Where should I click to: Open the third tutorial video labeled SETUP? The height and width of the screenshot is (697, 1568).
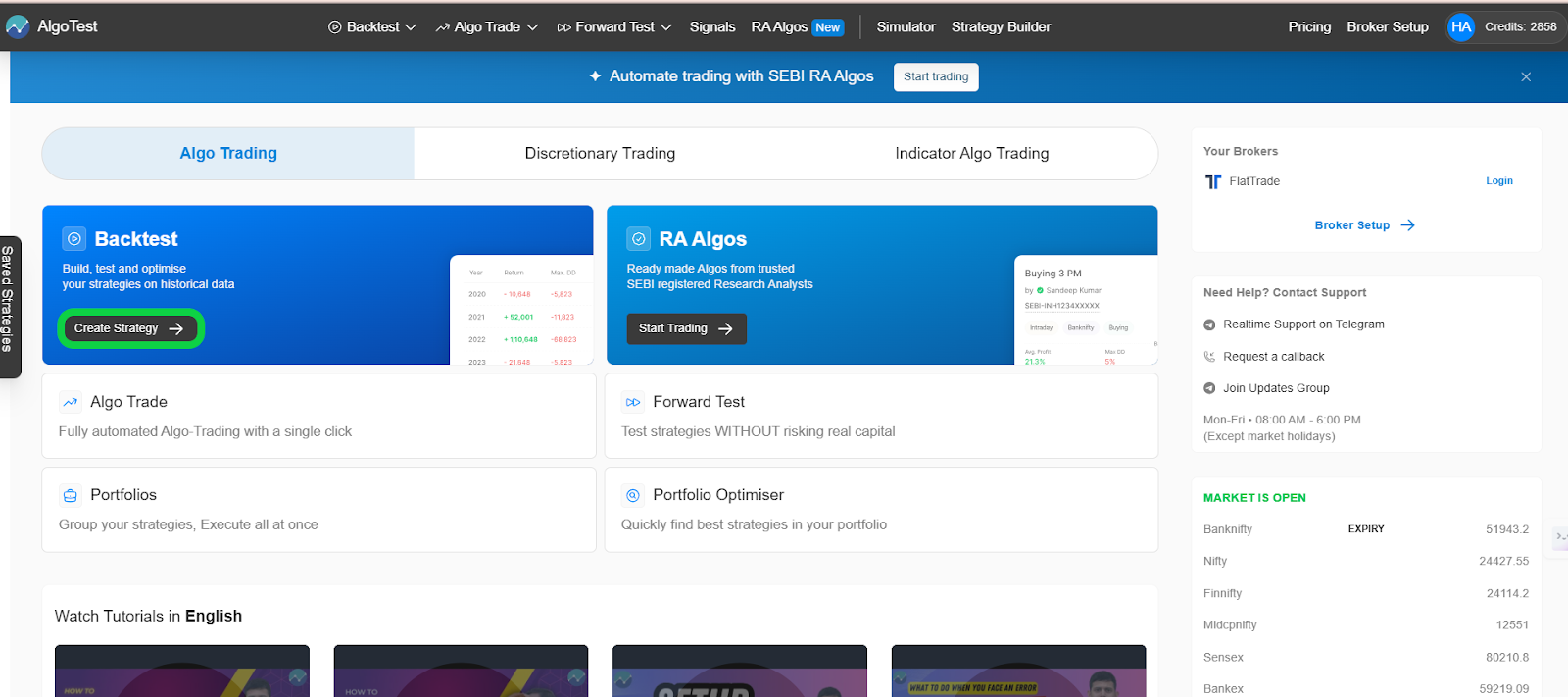tap(740, 671)
